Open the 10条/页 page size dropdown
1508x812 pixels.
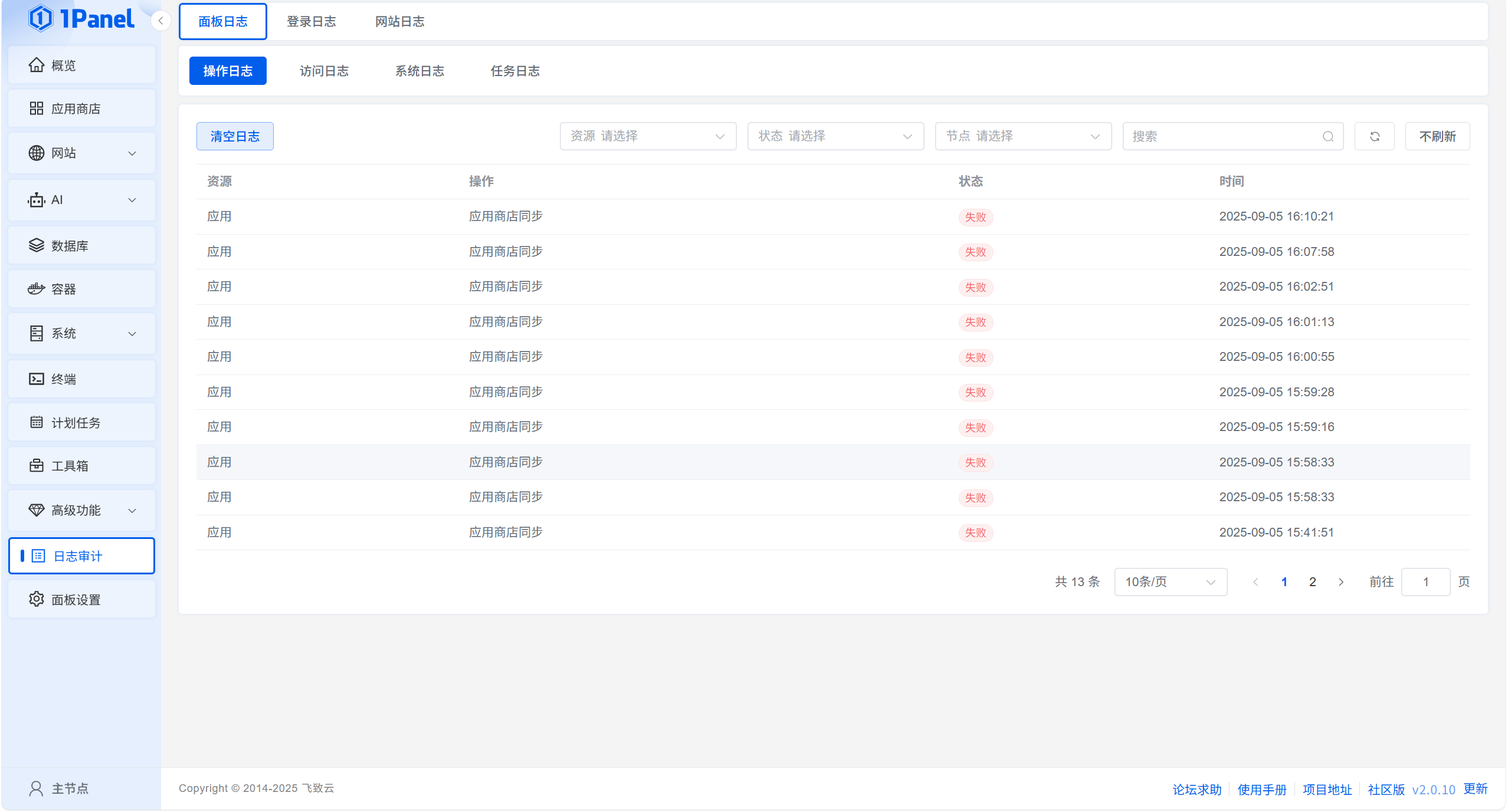(x=1171, y=582)
